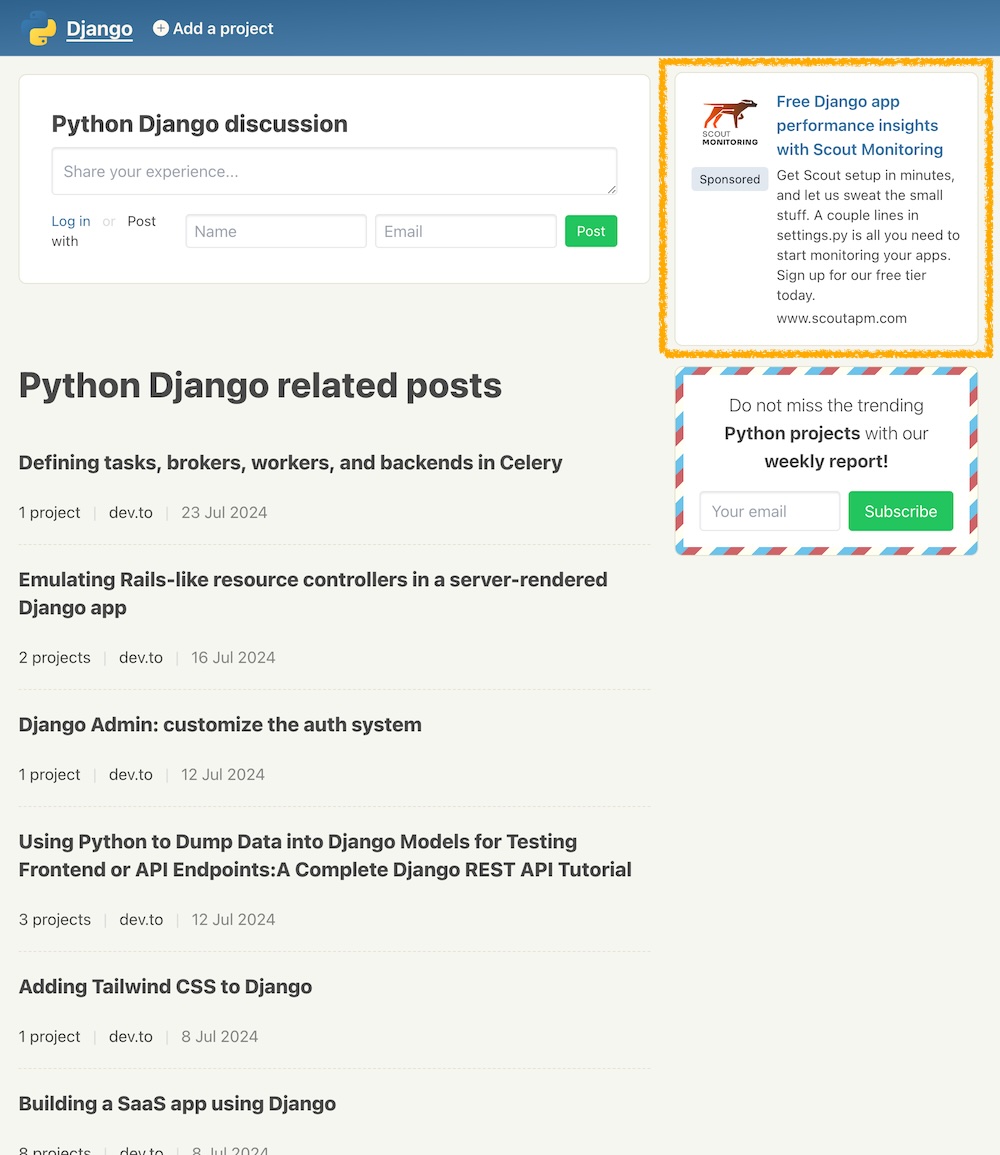Click the www.scoutapm.com URL text
Screen dimensions: 1000x1155
(x=841, y=318)
